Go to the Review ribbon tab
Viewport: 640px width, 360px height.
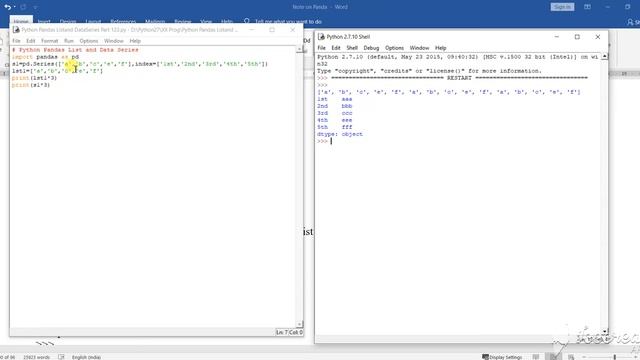(182, 22)
